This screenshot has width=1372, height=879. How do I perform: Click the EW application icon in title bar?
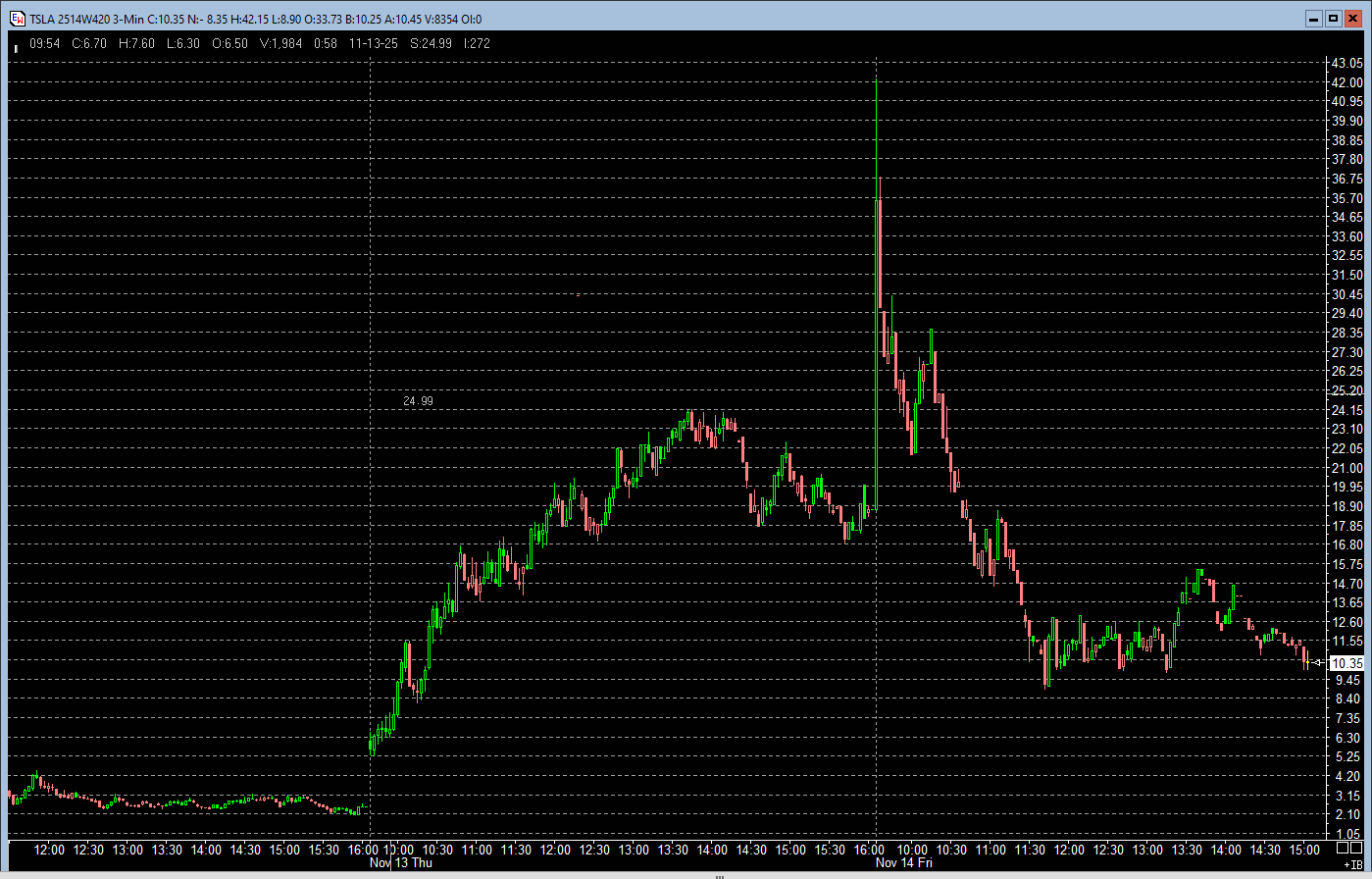coord(18,19)
